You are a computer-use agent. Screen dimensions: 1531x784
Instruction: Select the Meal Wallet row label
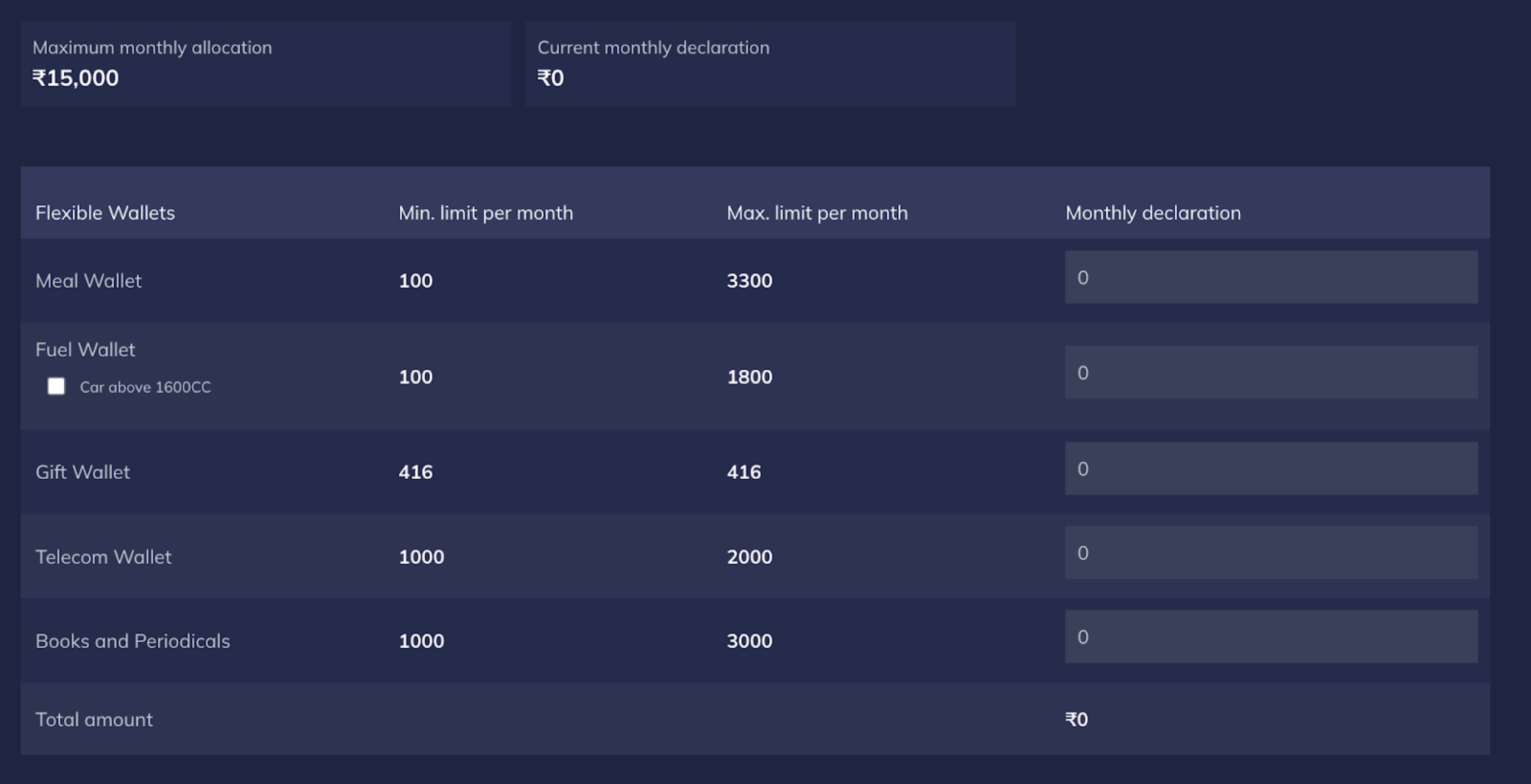89,280
